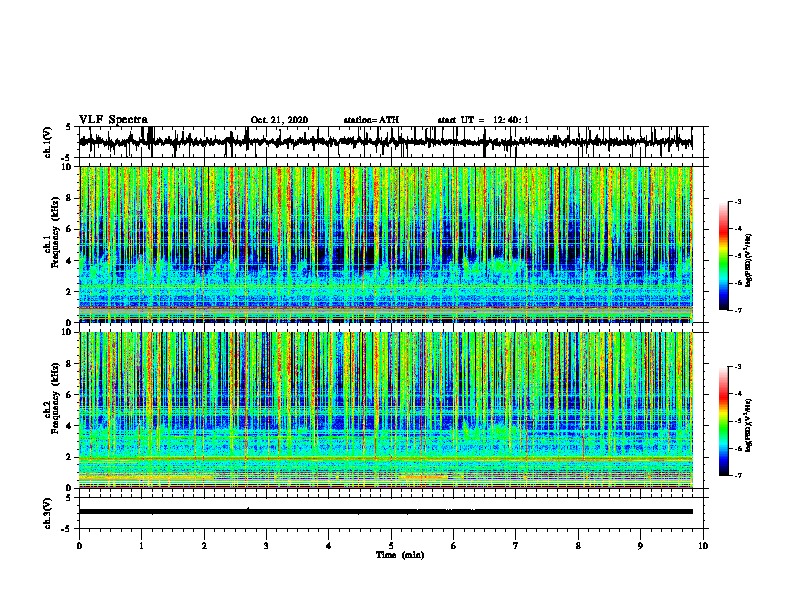Click the "3" tick on the time axis
Viewport: 792px width, 612px height.
[x=266, y=546]
